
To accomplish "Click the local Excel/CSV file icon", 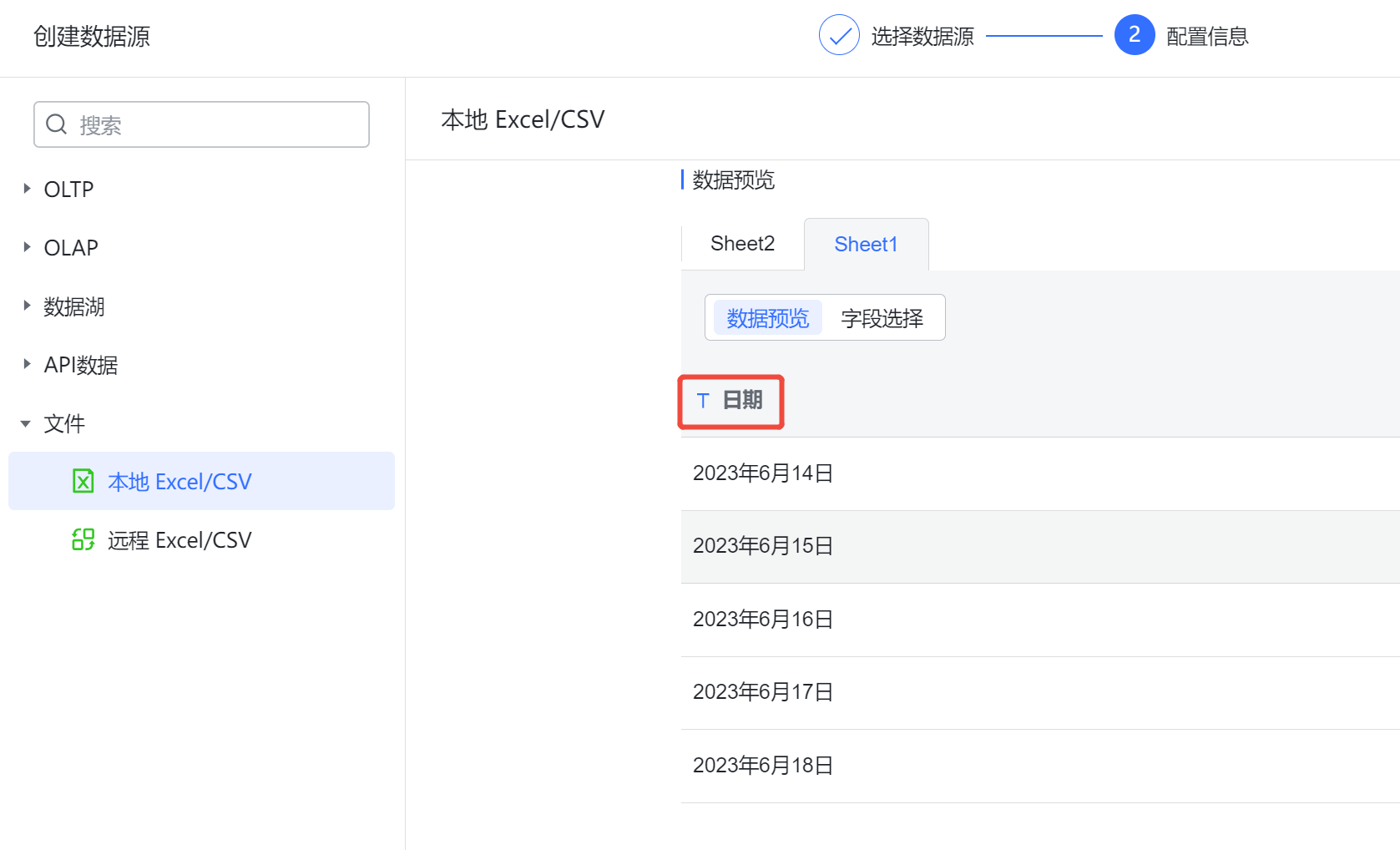I will [83, 481].
